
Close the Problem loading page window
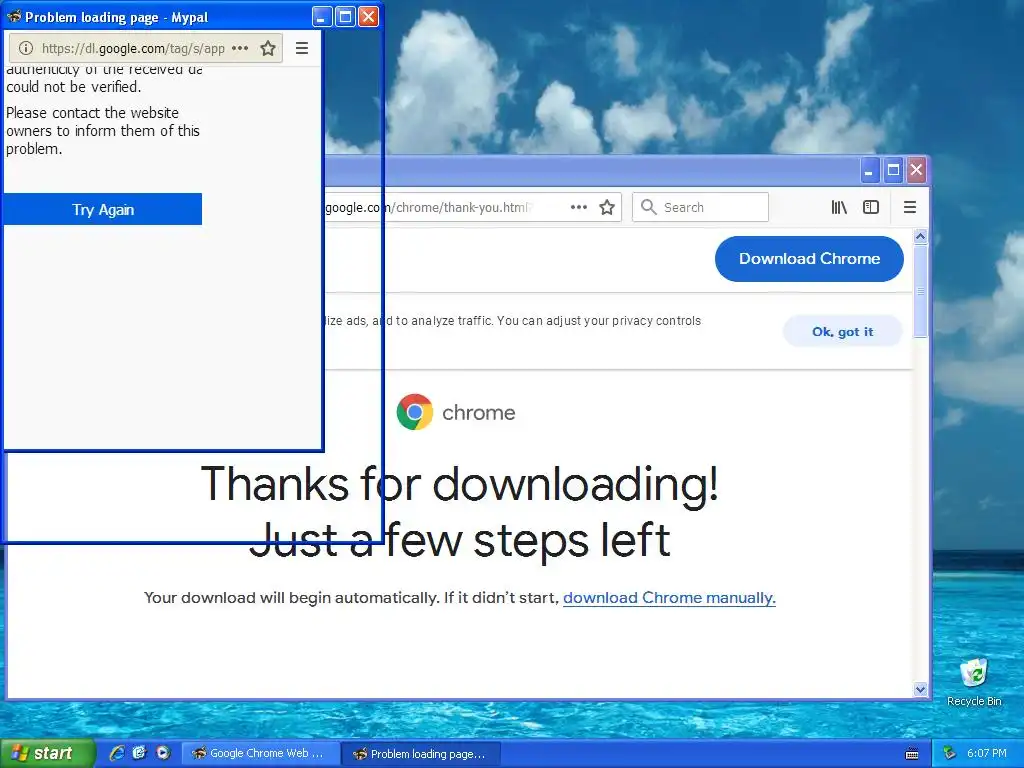click(x=368, y=16)
